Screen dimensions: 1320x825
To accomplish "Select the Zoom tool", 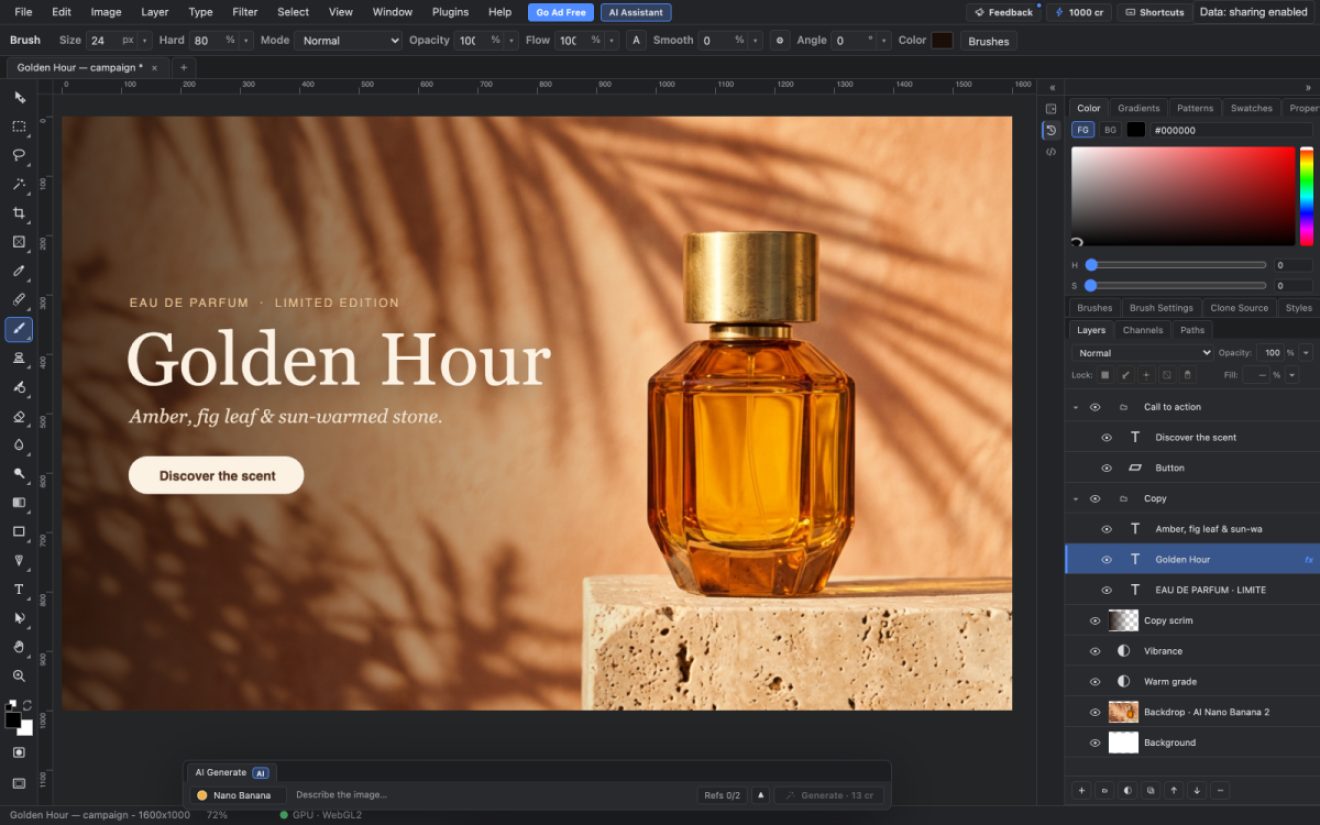I will (19, 676).
